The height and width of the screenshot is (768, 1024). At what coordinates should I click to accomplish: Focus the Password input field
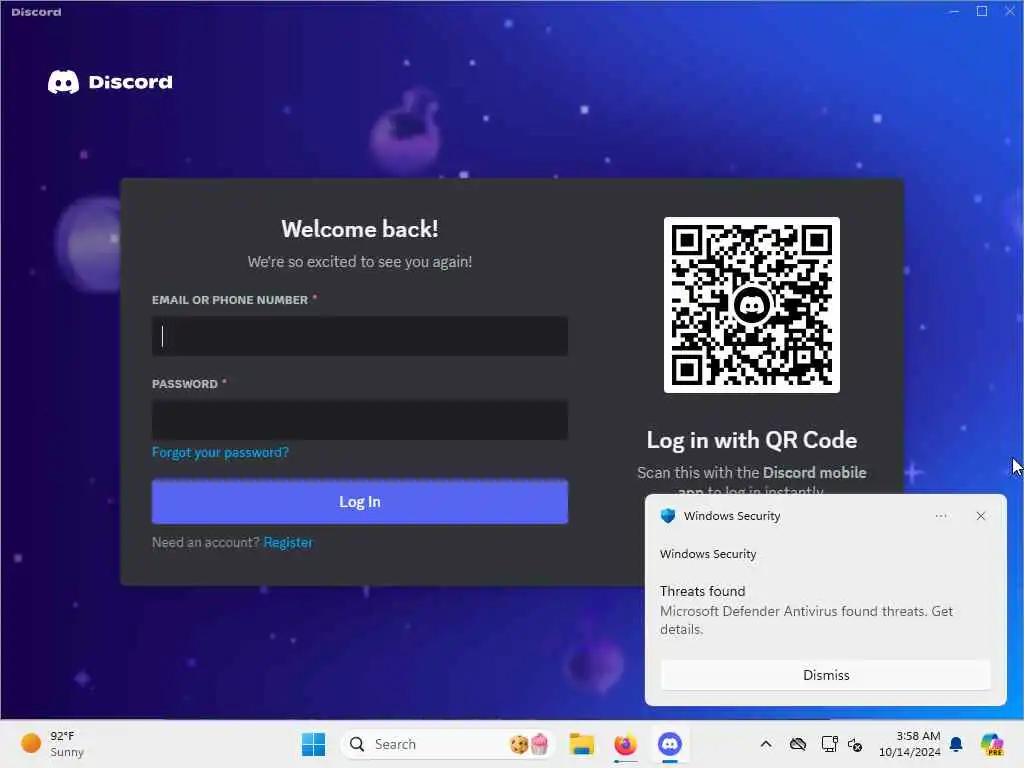coord(360,420)
